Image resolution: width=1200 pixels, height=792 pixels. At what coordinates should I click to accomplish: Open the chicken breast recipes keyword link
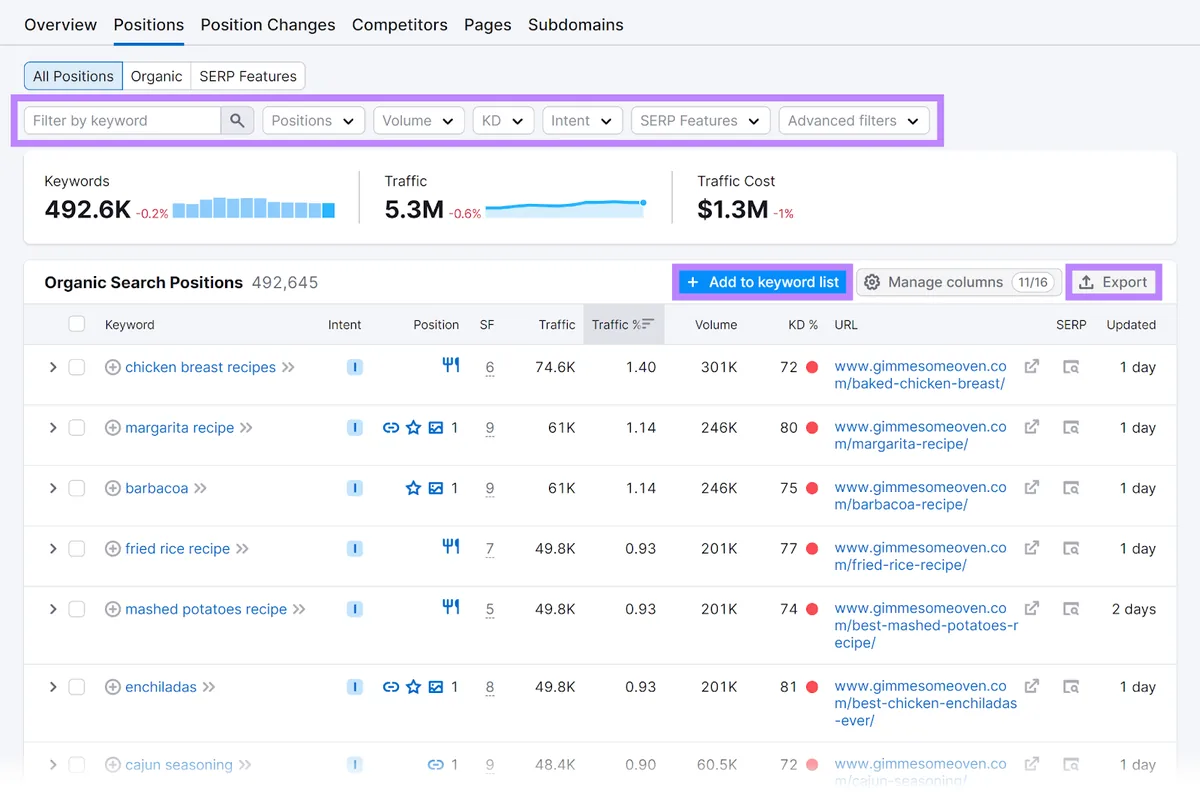tap(200, 367)
